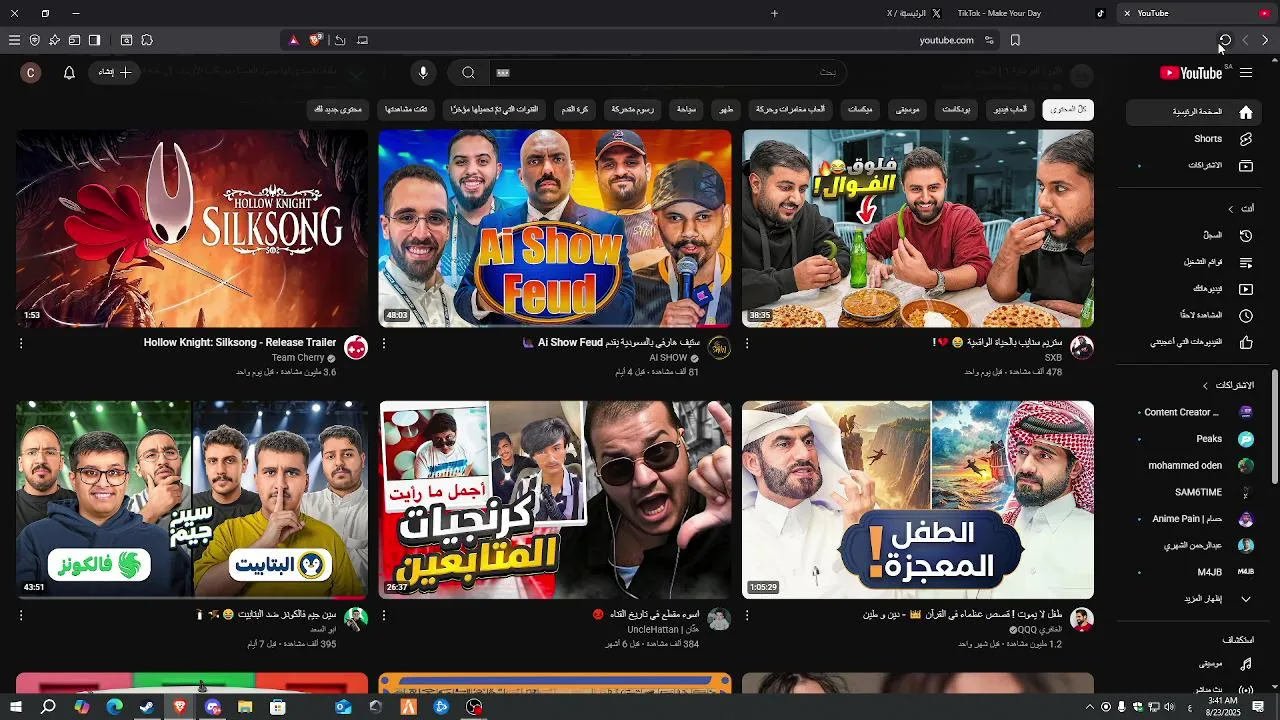Open the Brave main hamburger menu
The width and height of the screenshot is (1280, 720).
14,40
